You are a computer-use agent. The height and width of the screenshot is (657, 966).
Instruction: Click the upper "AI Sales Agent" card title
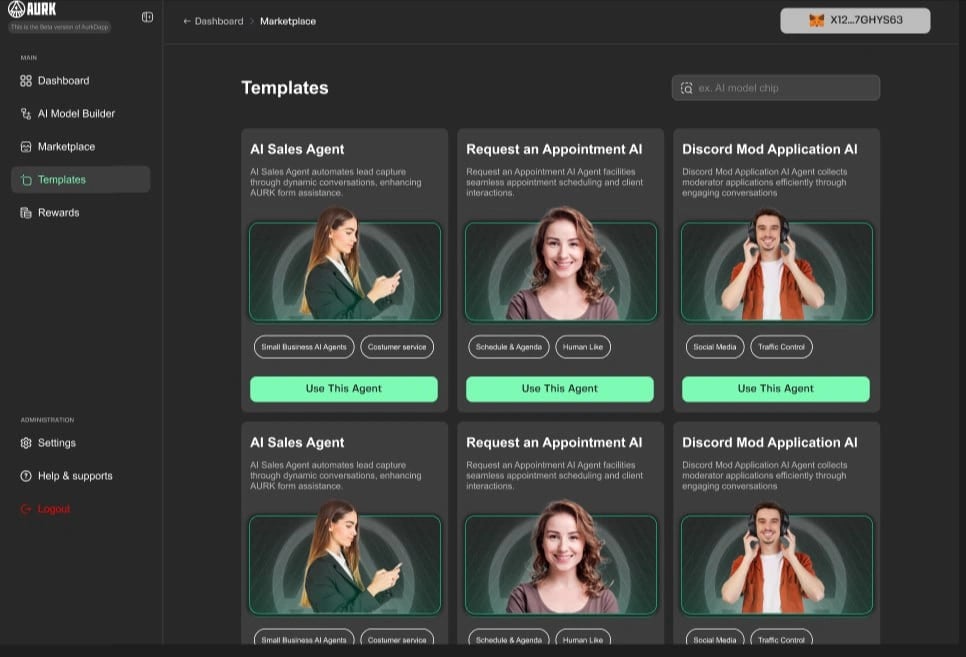coord(297,149)
